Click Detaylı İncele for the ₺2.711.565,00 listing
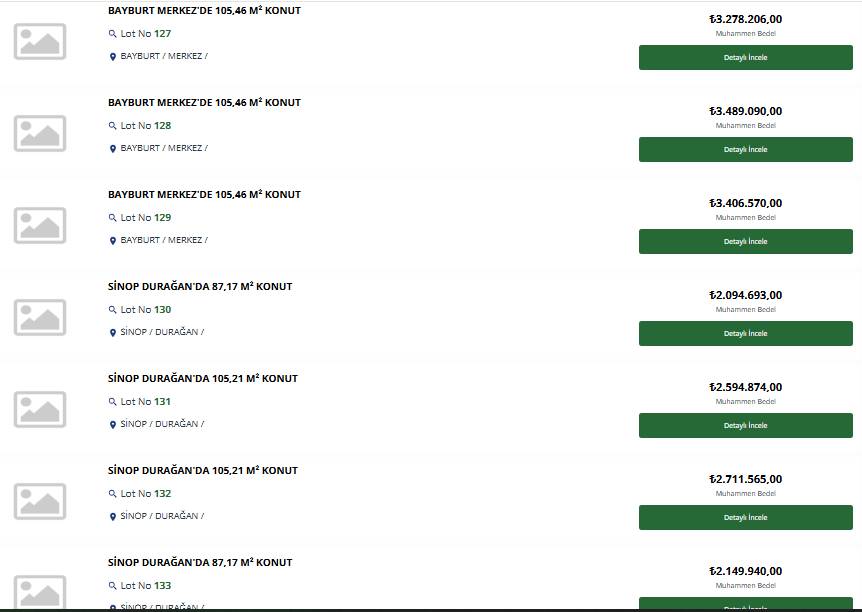Viewport: 862px width, 612px height. coord(745,517)
